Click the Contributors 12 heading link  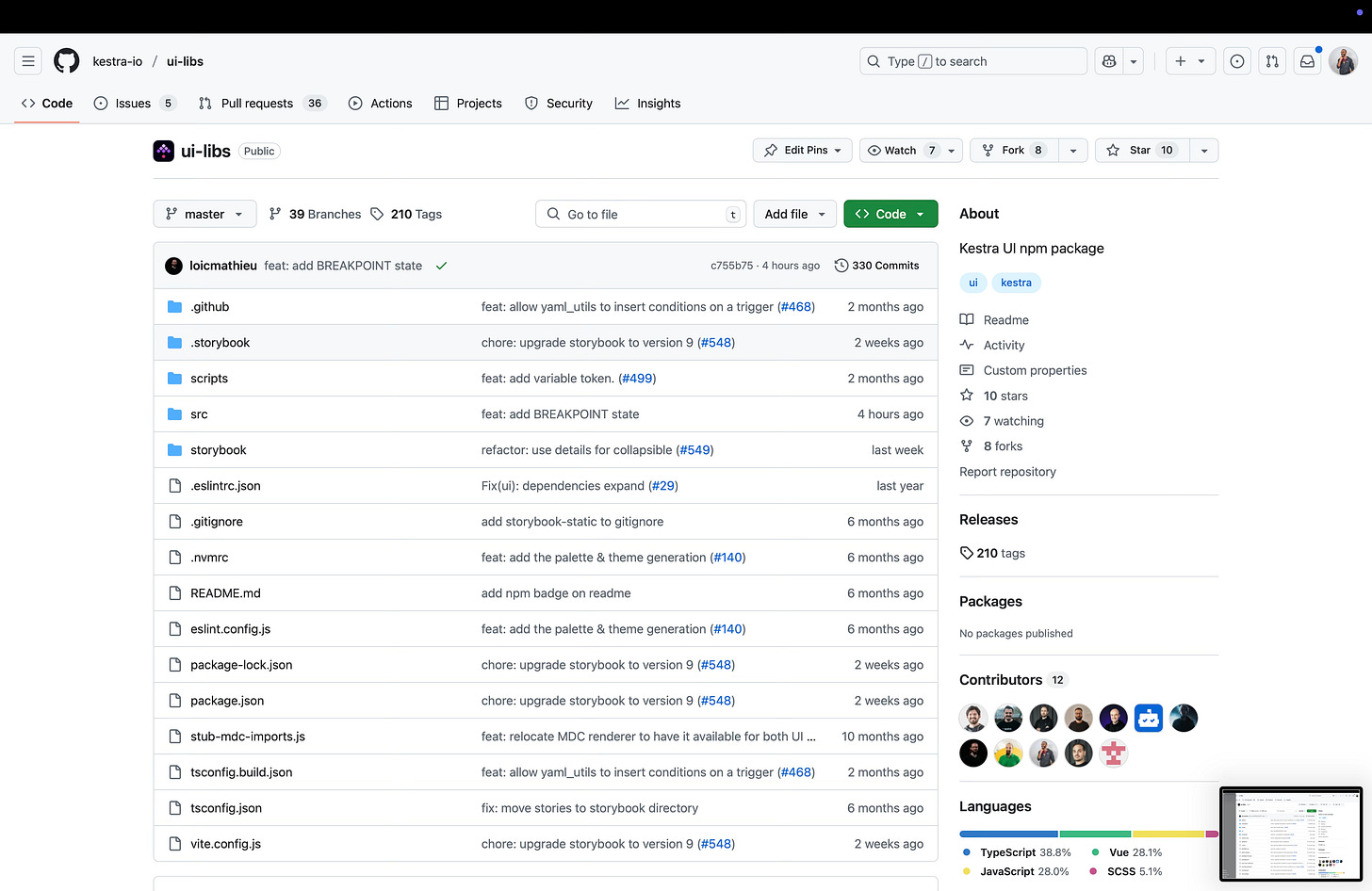click(1012, 680)
